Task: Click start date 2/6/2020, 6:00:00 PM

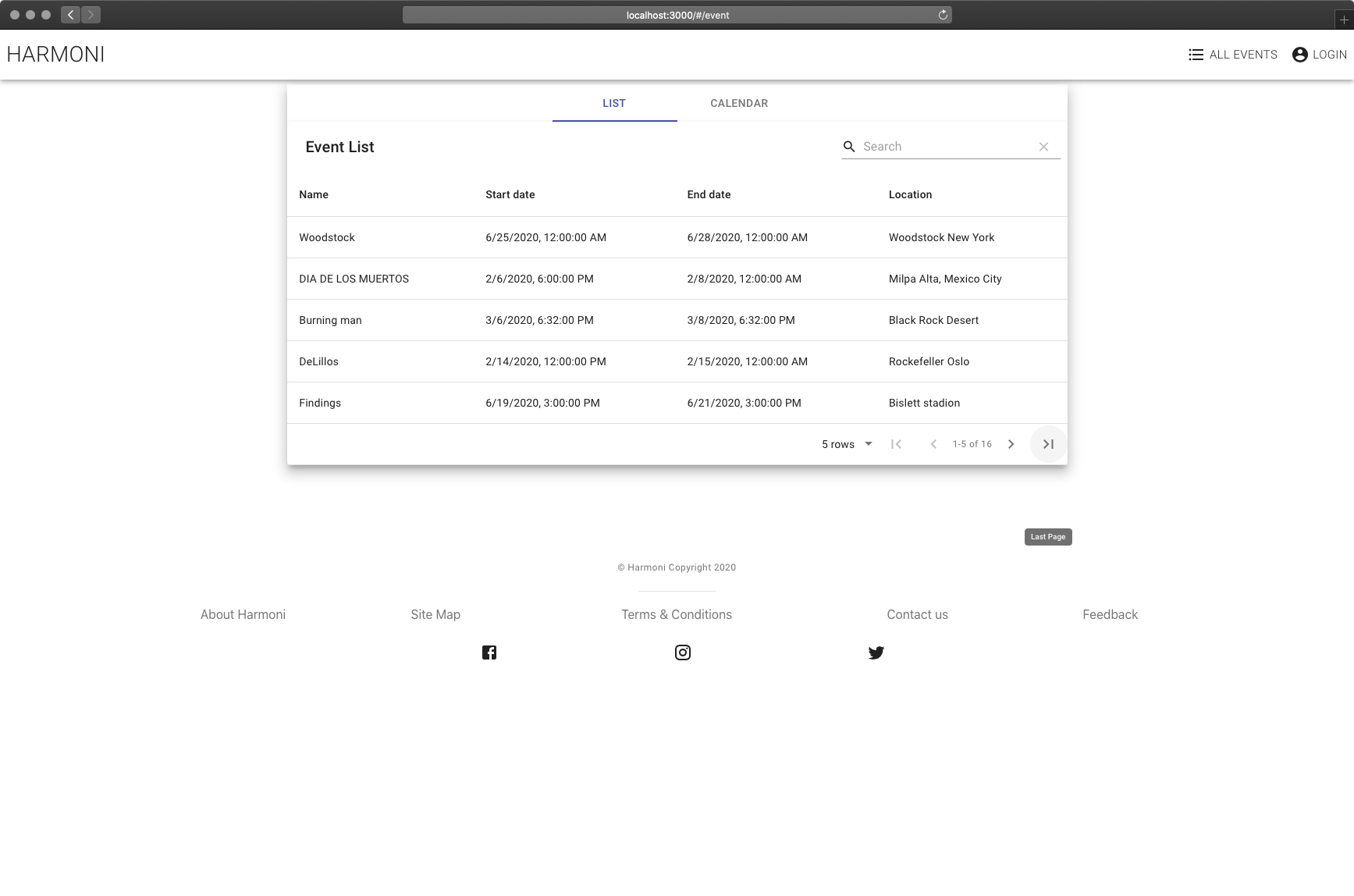Action: coord(539,279)
